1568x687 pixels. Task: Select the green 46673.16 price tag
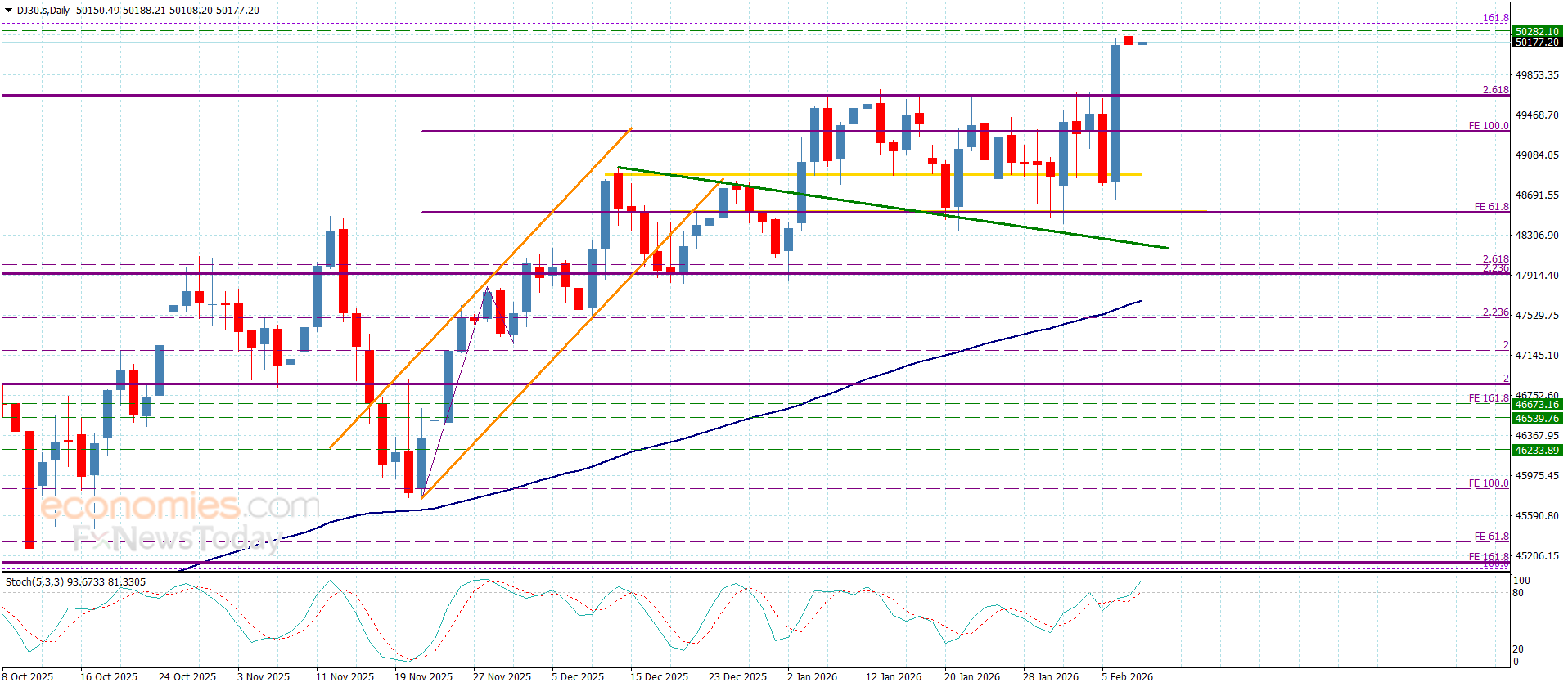(x=1537, y=405)
